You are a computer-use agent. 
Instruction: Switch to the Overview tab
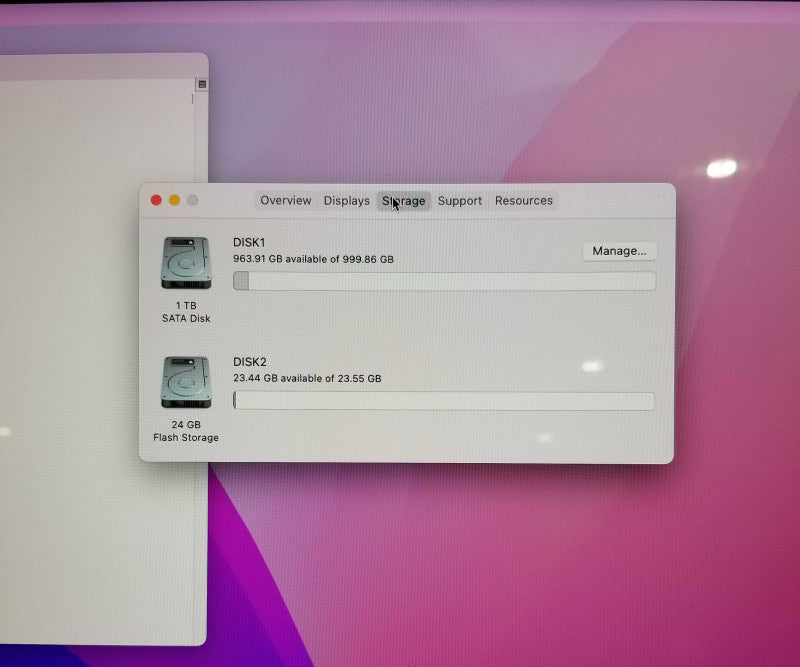coord(285,201)
